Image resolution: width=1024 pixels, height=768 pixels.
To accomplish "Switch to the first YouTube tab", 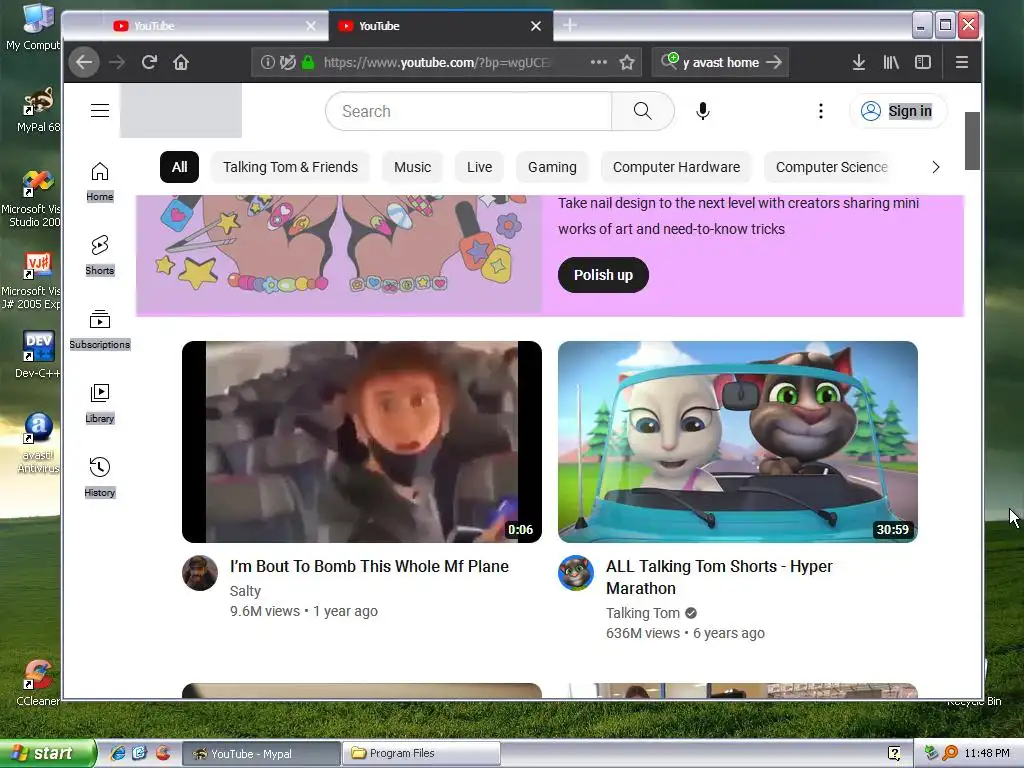I will click(x=209, y=26).
